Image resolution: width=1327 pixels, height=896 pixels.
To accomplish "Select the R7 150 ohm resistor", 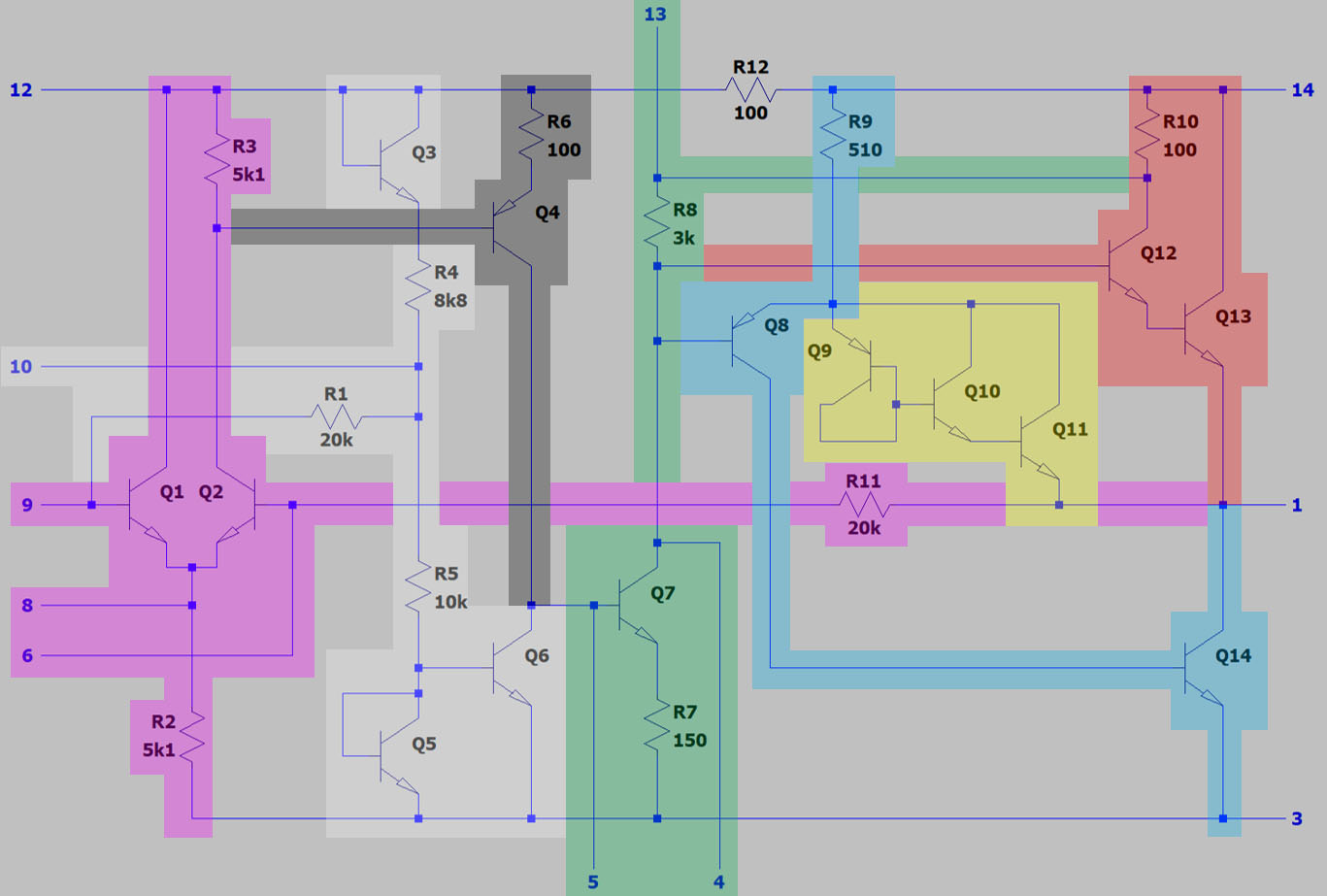I will point(657,725).
